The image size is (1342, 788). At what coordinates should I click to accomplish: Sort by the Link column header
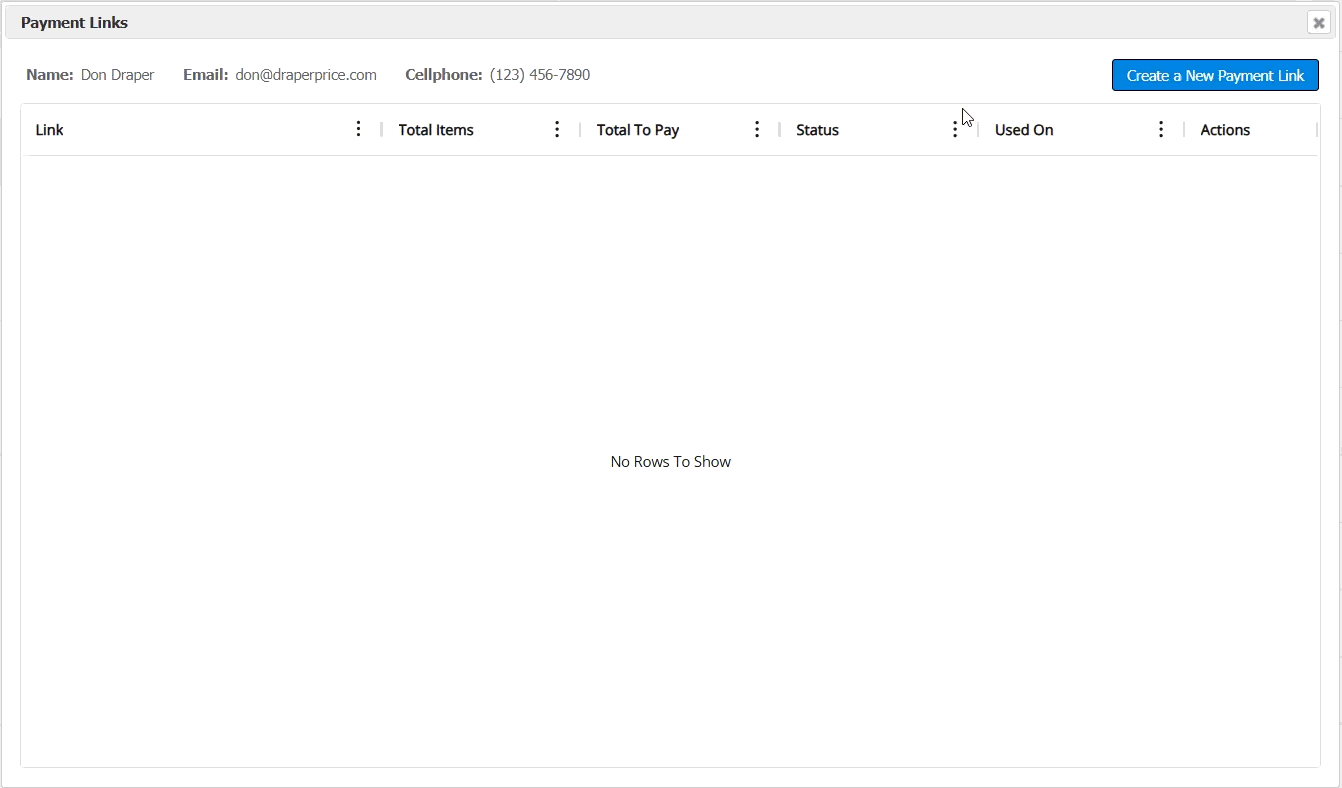click(x=50, y=130)
